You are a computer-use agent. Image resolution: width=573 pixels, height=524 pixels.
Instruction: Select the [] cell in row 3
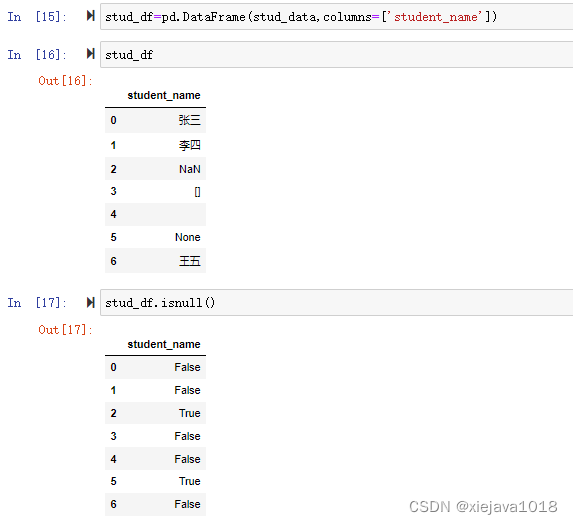[197, 191]
